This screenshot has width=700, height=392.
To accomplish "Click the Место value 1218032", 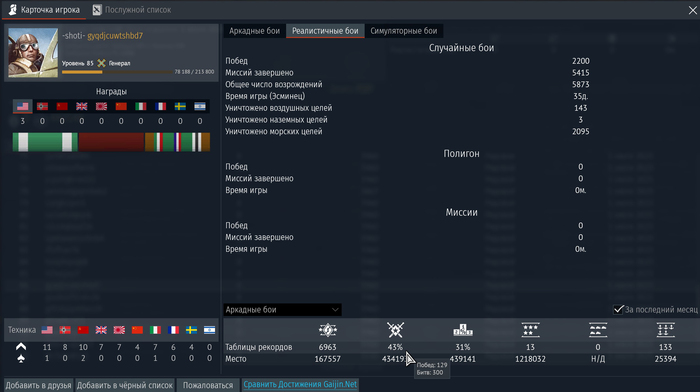I will click(x=530, y=359).
